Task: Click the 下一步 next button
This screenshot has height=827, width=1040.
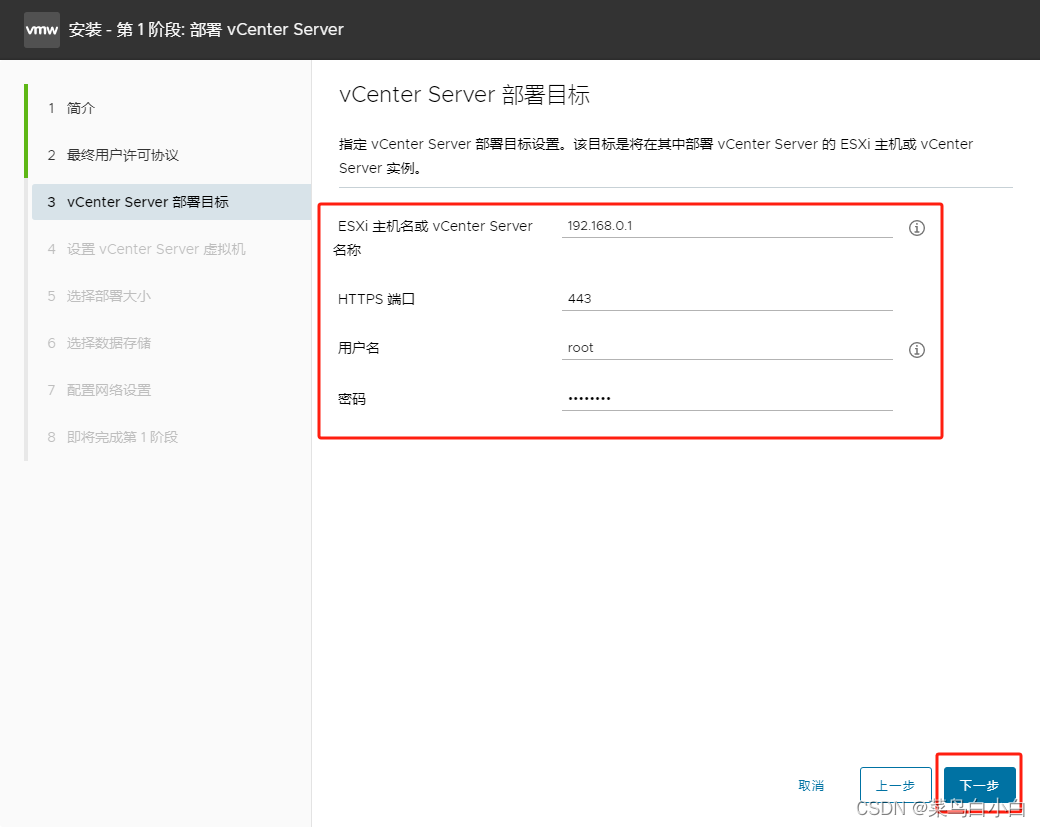Action: pos(980,786)
